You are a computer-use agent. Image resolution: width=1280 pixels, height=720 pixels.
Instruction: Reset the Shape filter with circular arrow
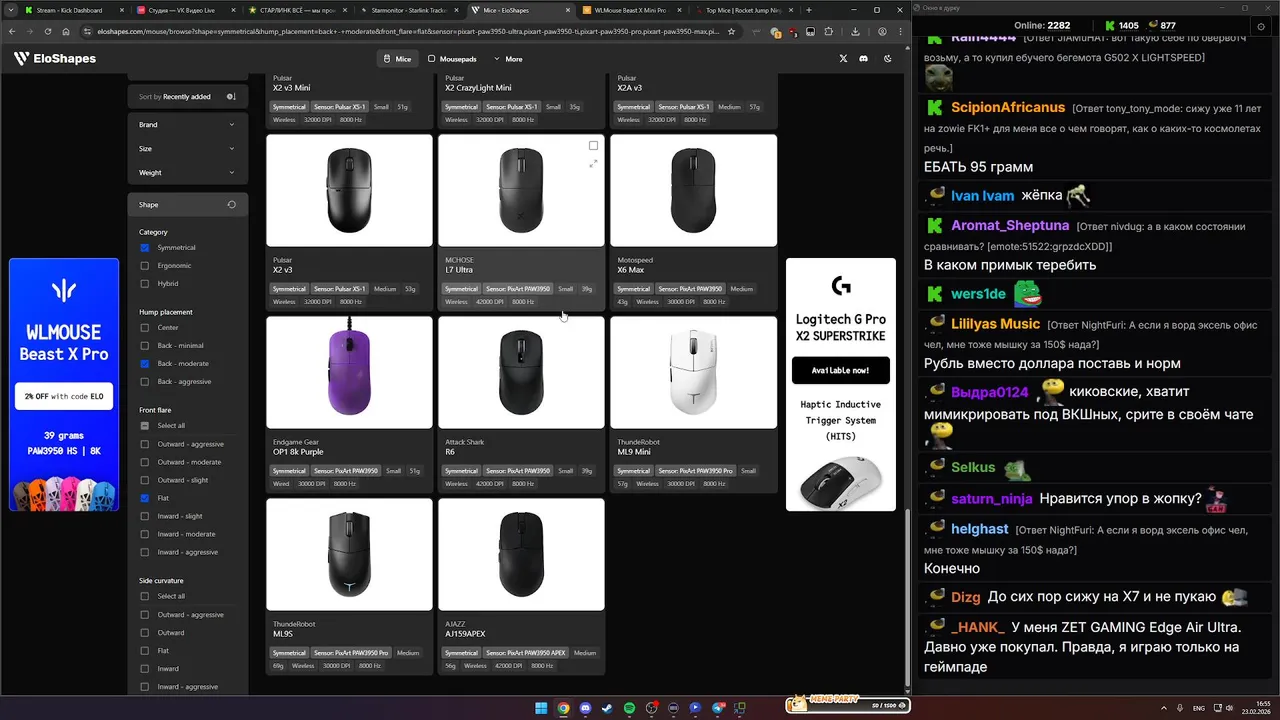231,204
